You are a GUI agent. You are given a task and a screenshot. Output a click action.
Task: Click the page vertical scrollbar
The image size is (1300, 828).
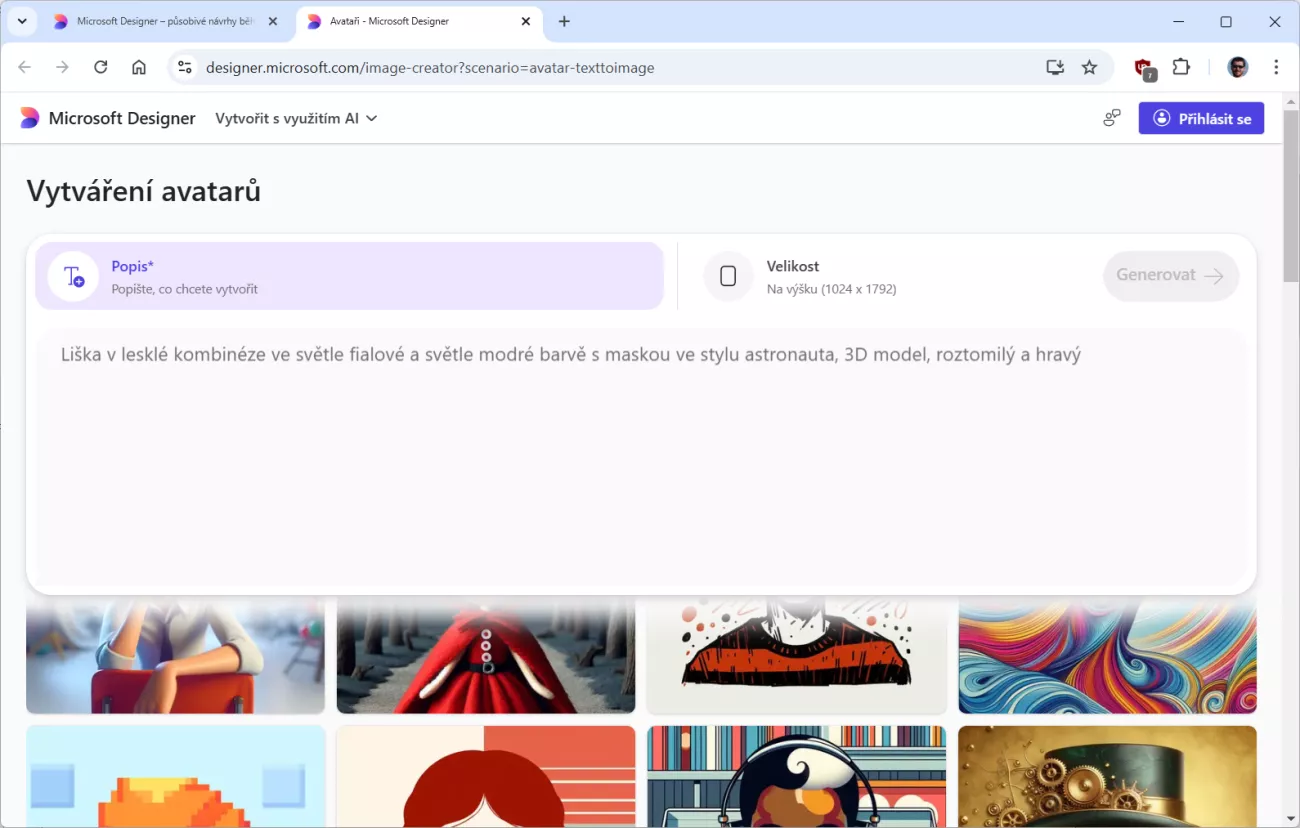[x=1290, y=200]
